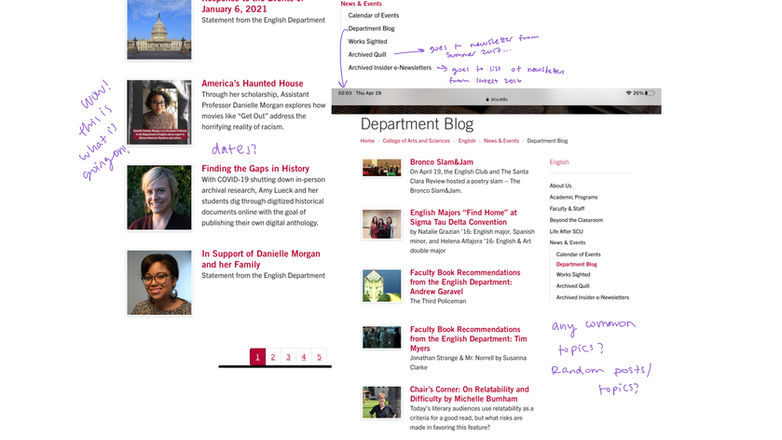This screenshot has width=782, height=440.
Task: Open 'In Support of Danielle Morgan' post
Action: click(x=261, y=259)
